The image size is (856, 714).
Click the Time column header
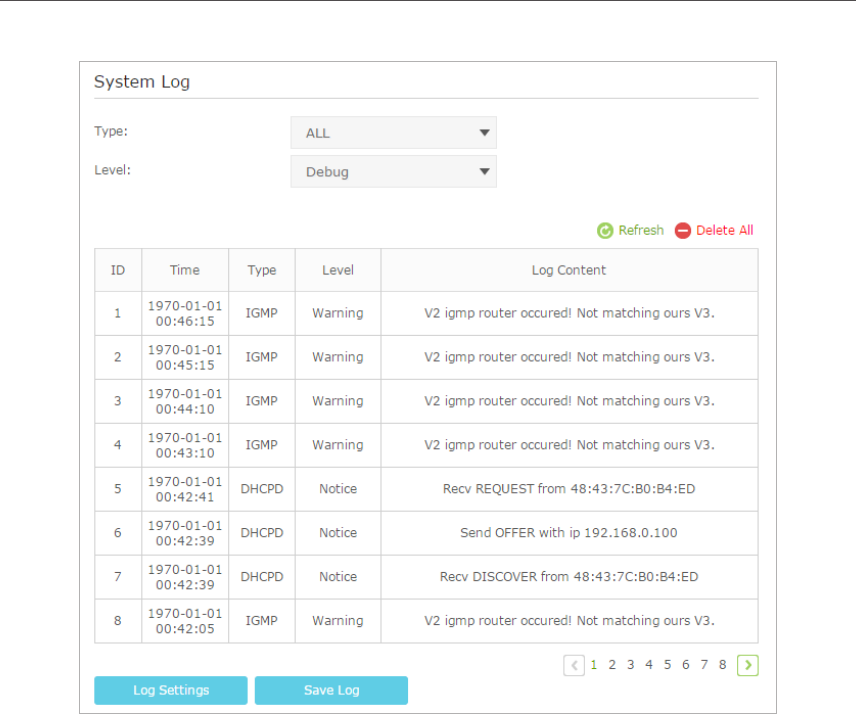[x=185, y=270]
